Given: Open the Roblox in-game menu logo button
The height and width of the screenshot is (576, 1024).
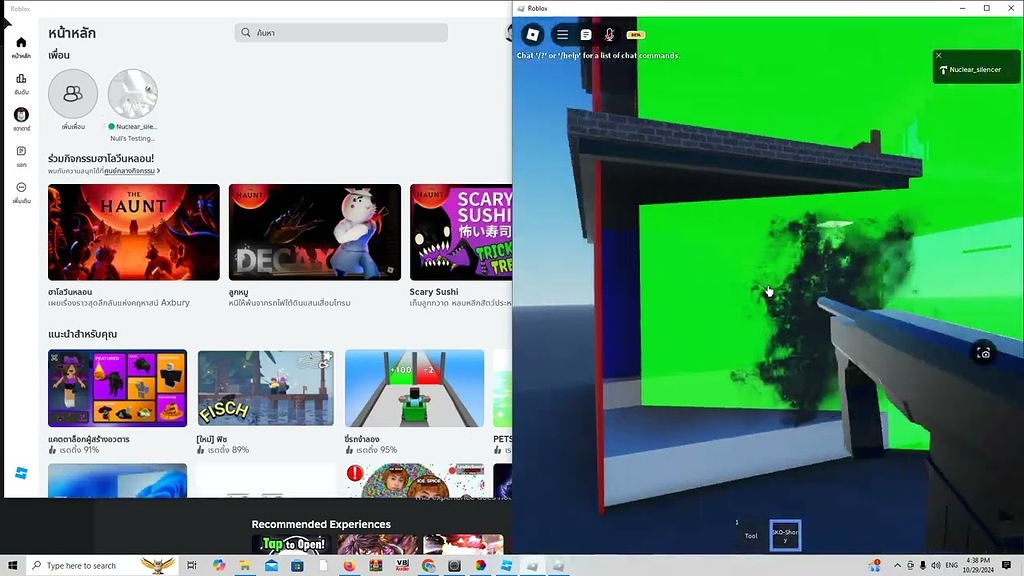Looking at the screenshot, I should click(533, 34).
